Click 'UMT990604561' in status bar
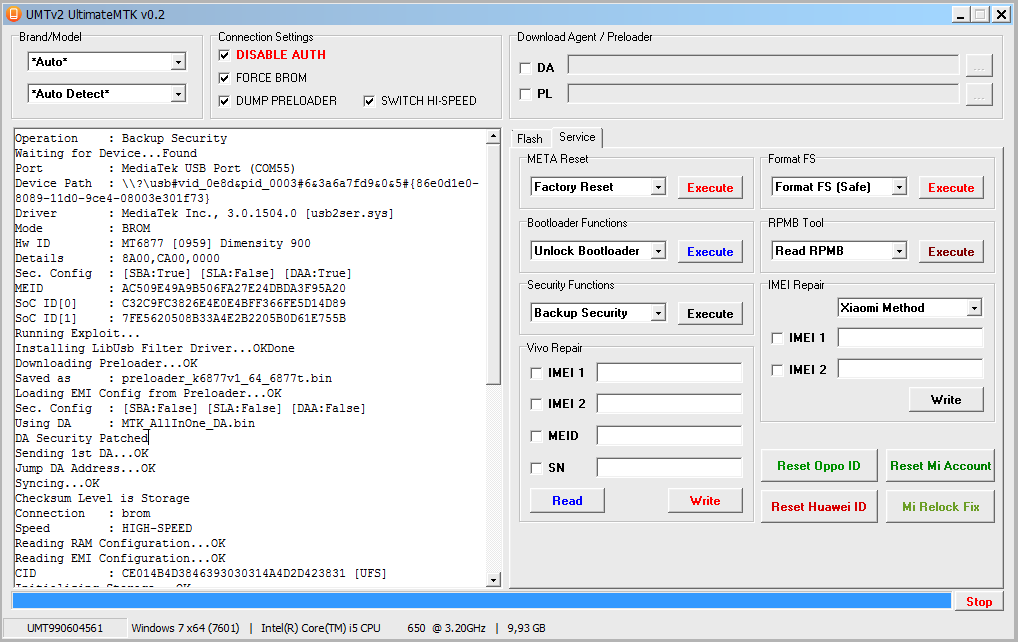The image size is (1018, 642). (65, 628)
